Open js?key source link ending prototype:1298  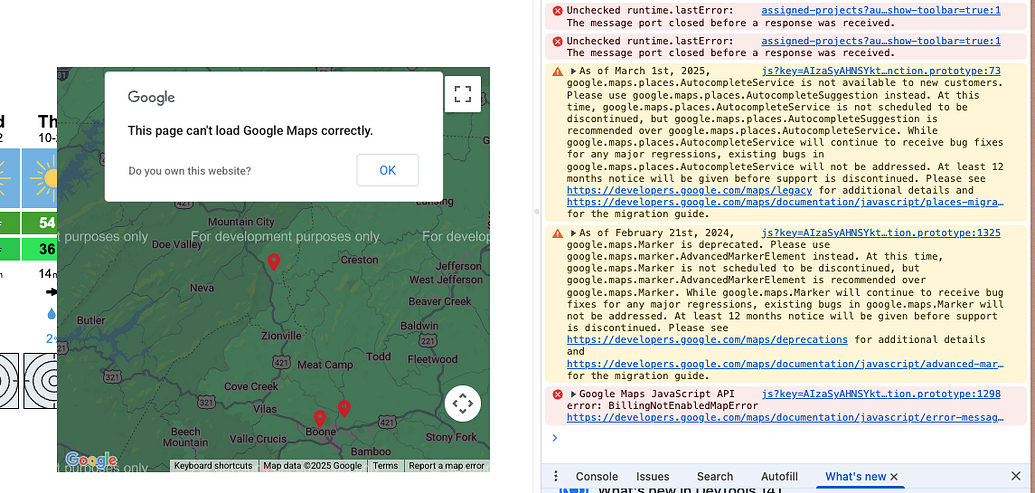coord(881,394)
